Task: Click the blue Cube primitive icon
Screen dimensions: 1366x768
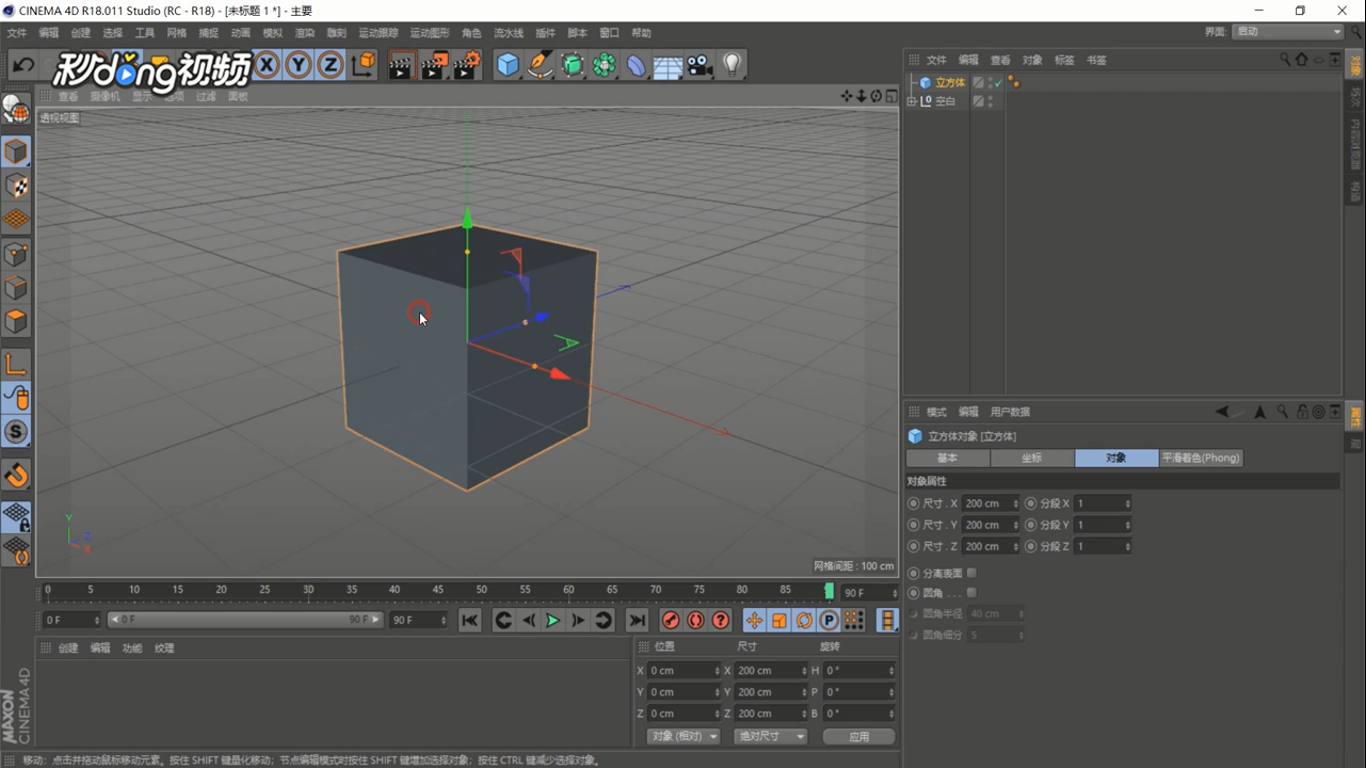Action: (508, 65)
